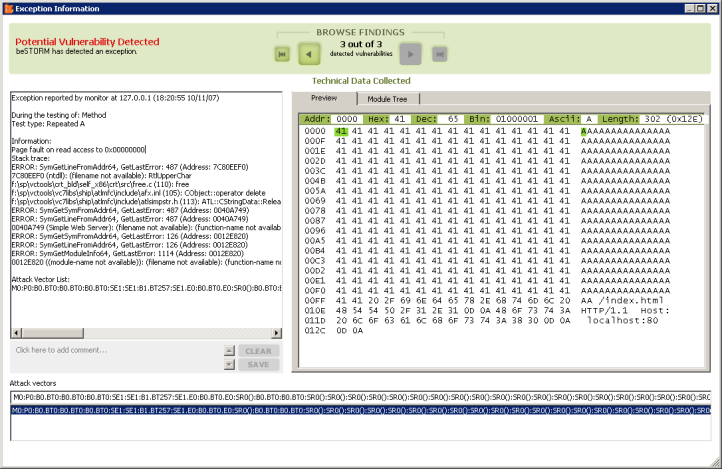Click 'During the testing of: Method' line
This screenshot has width=722, height=469.
59,115
